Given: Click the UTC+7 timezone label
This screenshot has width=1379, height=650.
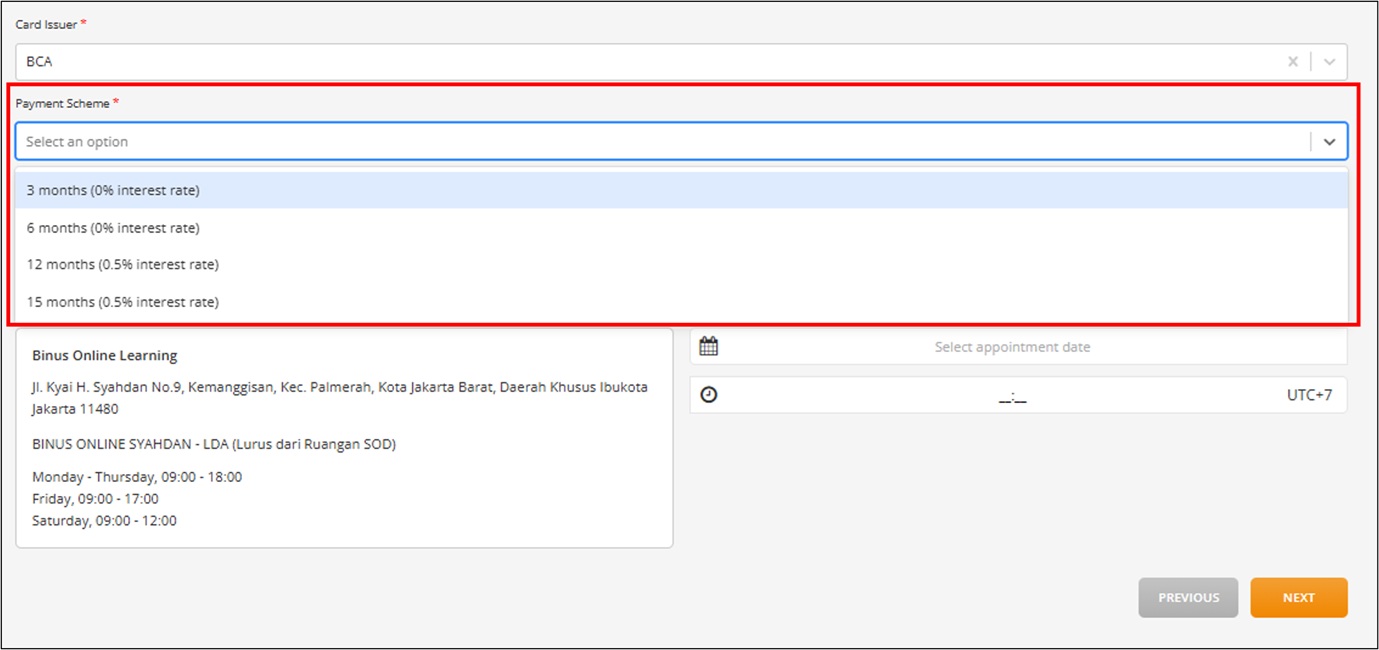Looking at the screenshot, I should 1309,395.
